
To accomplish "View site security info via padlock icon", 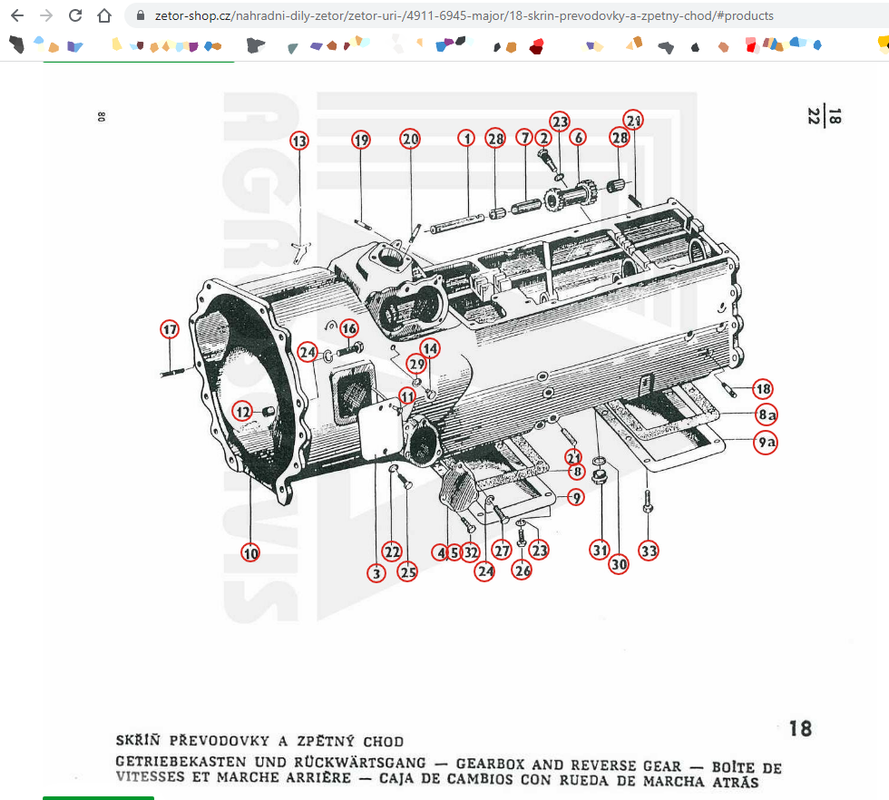I will 141,16.
